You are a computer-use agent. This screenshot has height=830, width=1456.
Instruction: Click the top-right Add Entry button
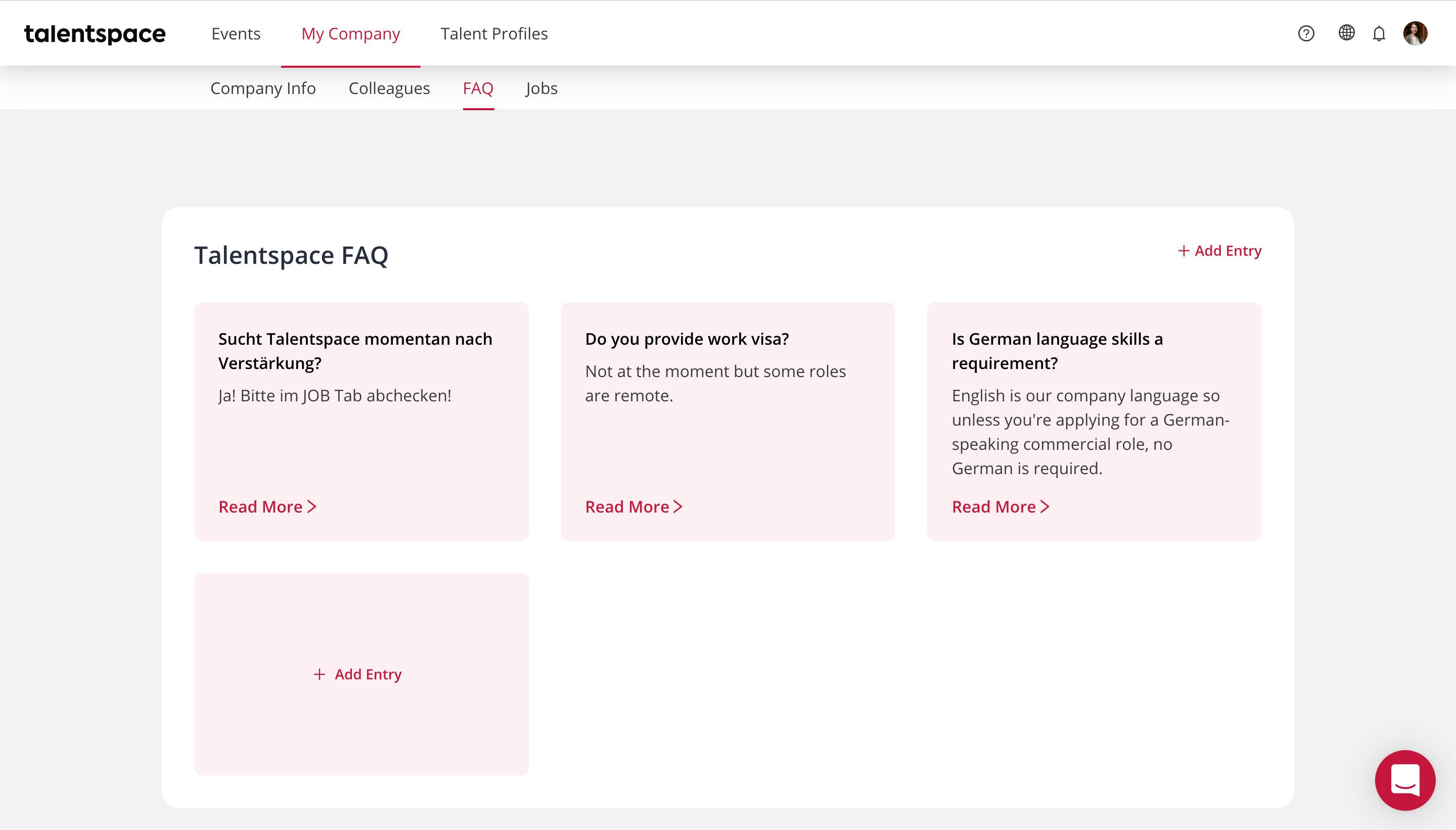(1219, 251)
